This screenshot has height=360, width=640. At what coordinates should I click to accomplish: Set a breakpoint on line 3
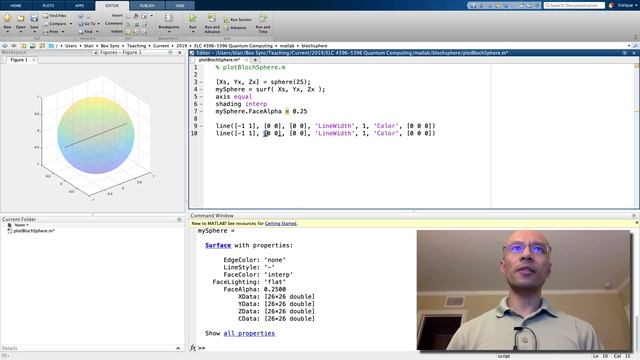pos(201,82)
